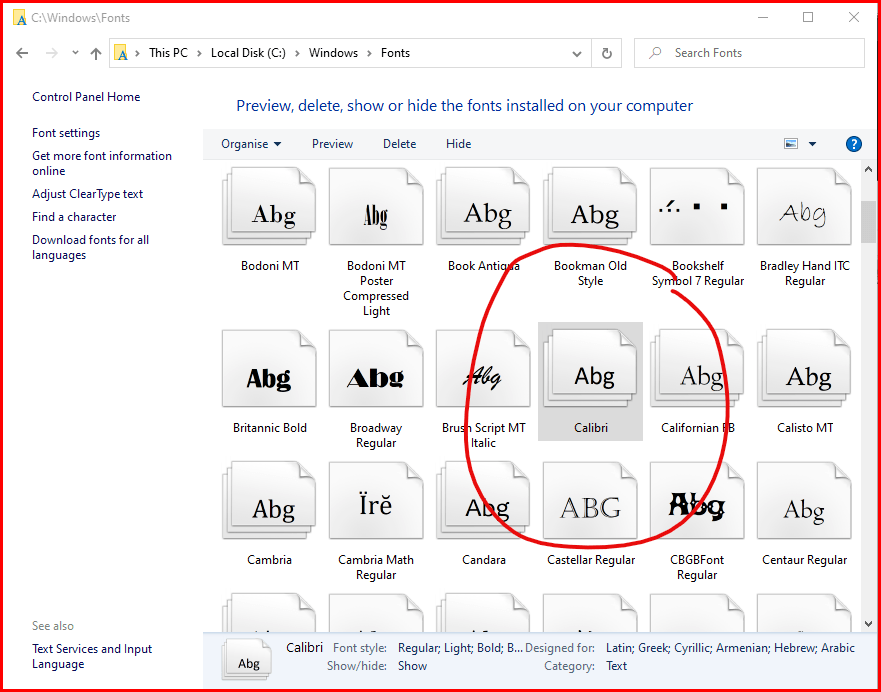
Task: Go forward with the forward arrow
Action: [52, 53]
